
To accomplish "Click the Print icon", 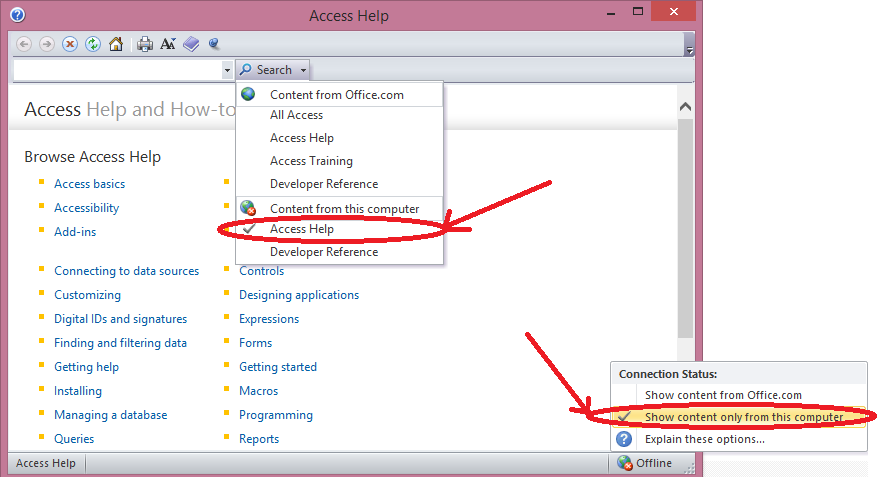I will (145, 44).
